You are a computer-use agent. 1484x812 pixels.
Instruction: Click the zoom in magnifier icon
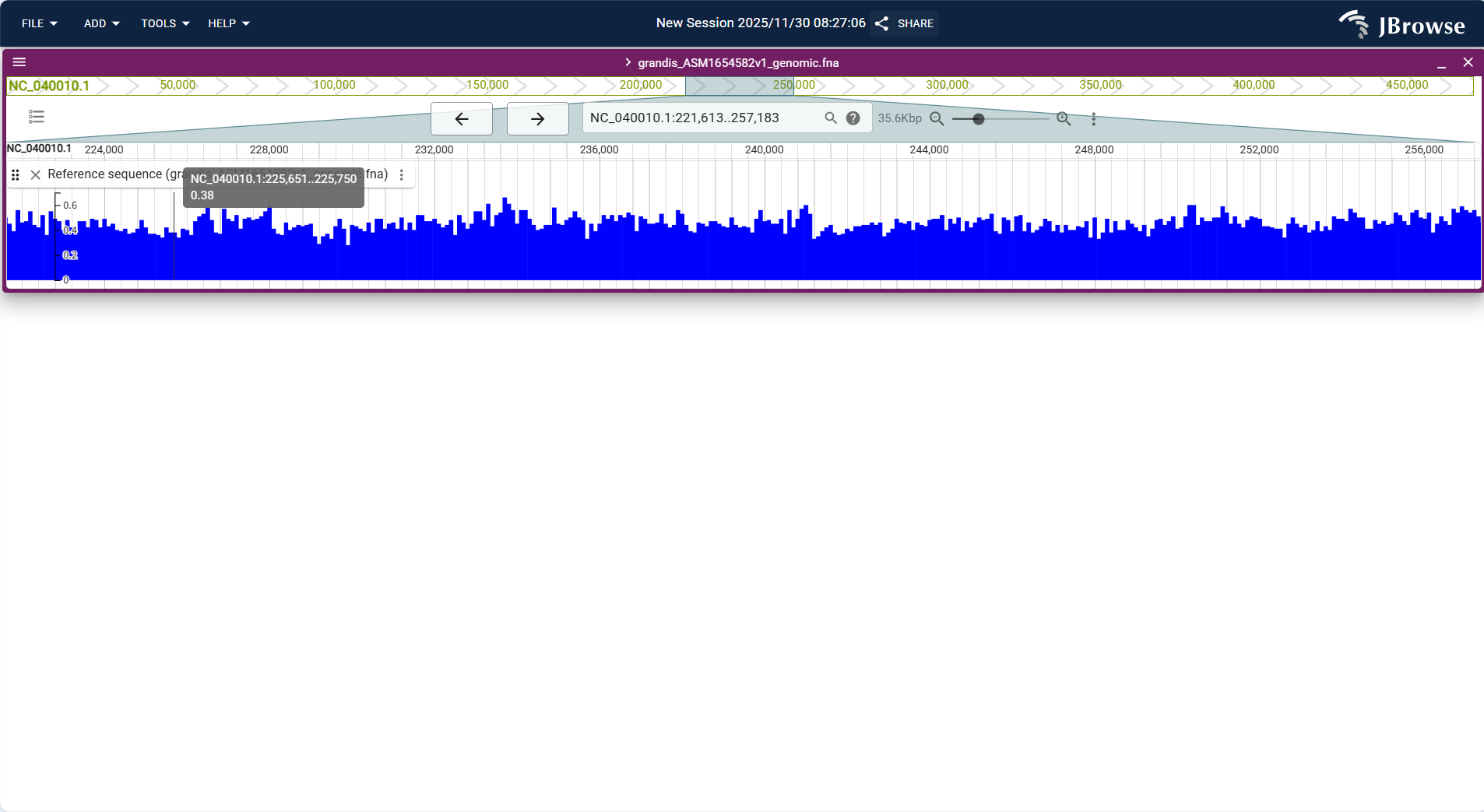click(x=1064, y=118)
